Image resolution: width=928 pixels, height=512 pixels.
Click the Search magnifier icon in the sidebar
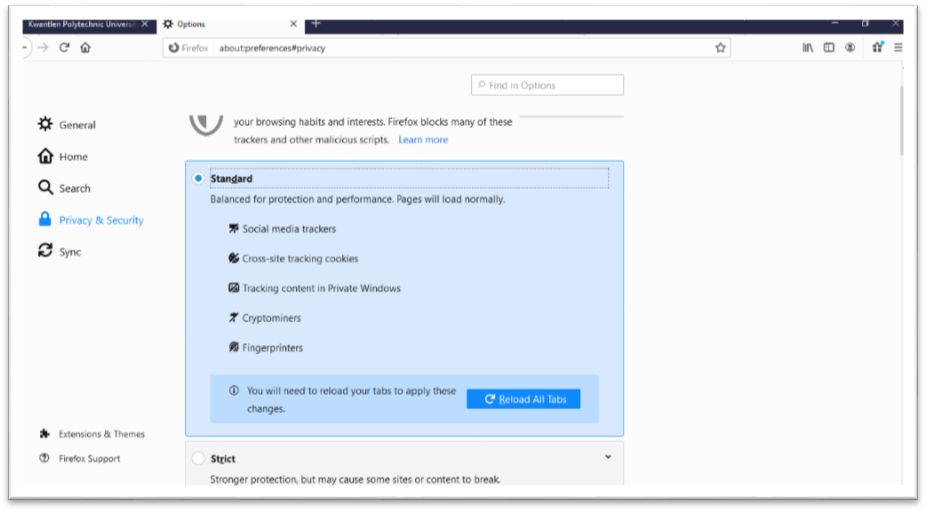tap(46, 188)
